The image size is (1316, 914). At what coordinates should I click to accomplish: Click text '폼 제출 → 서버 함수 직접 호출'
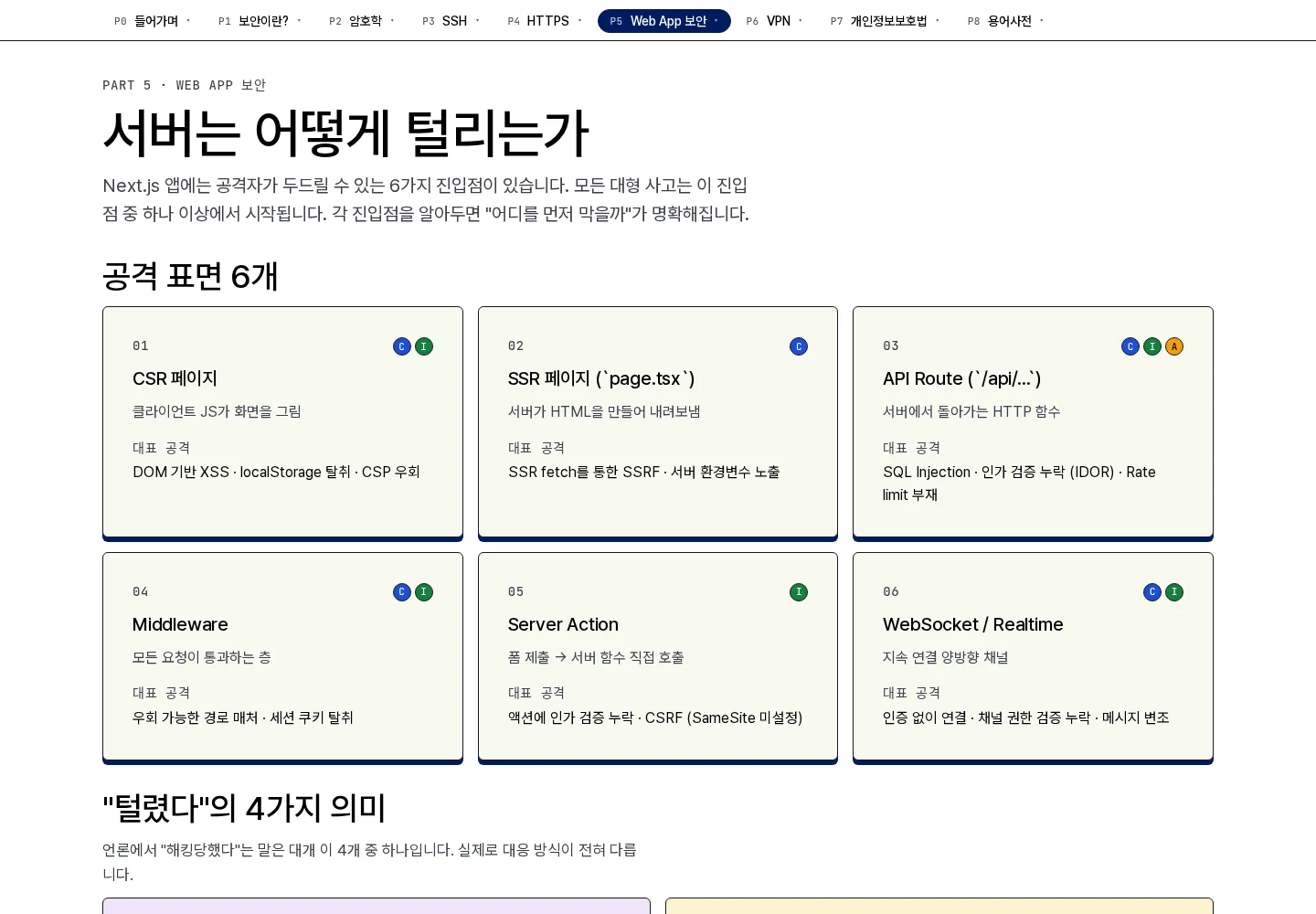pyautogui.click(x=596, y=657)
